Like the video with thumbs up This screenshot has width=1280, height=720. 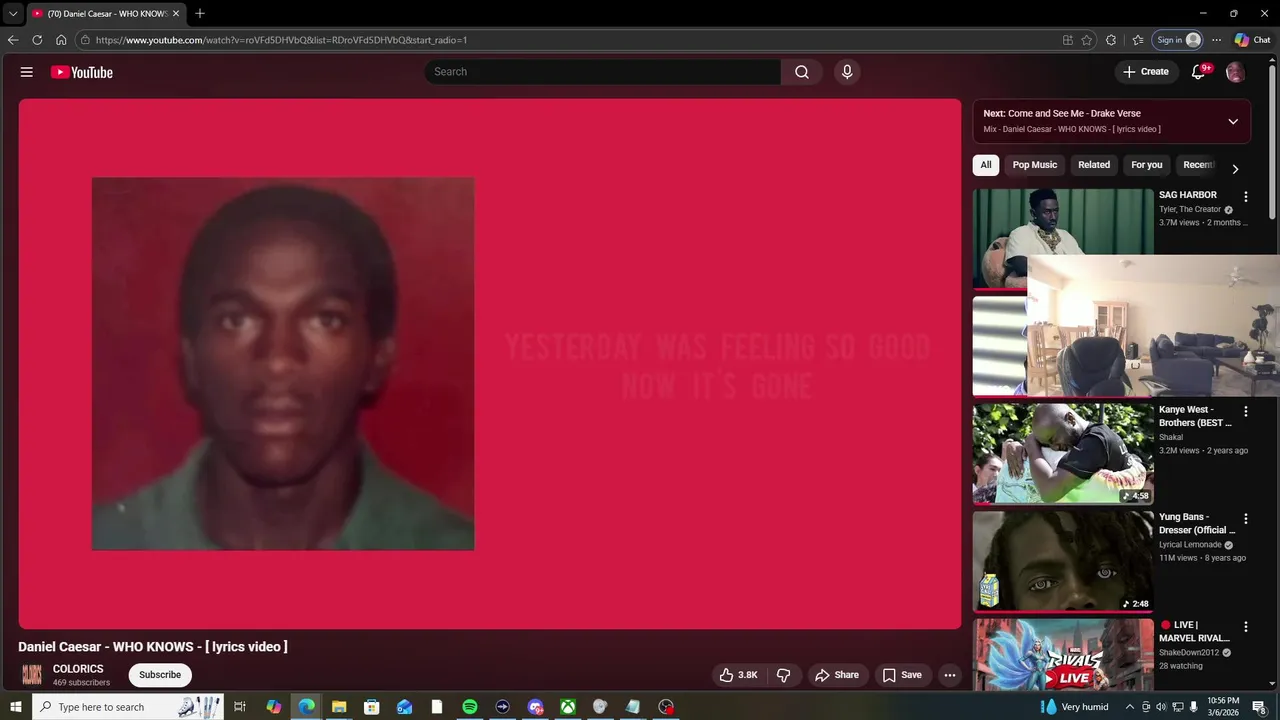[x=739, y=675]
